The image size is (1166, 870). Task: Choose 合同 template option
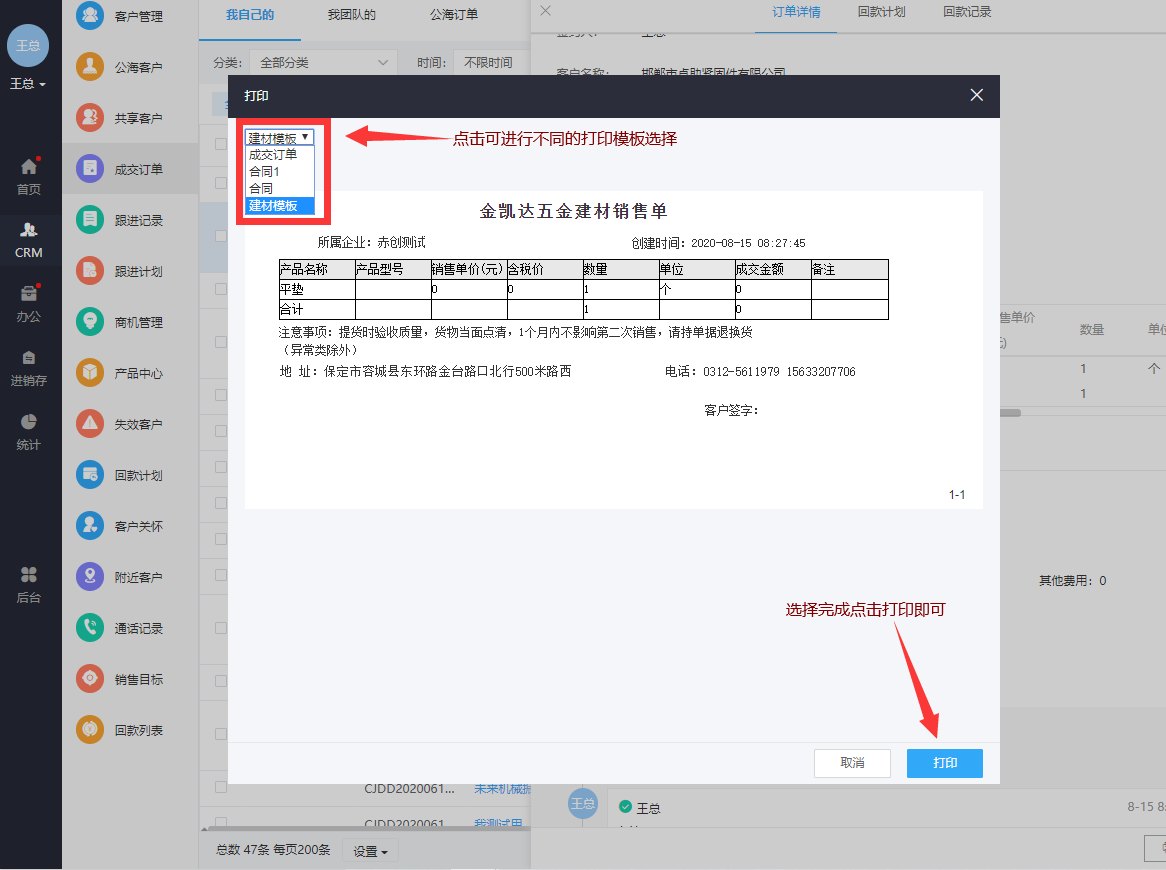(280, 189)
